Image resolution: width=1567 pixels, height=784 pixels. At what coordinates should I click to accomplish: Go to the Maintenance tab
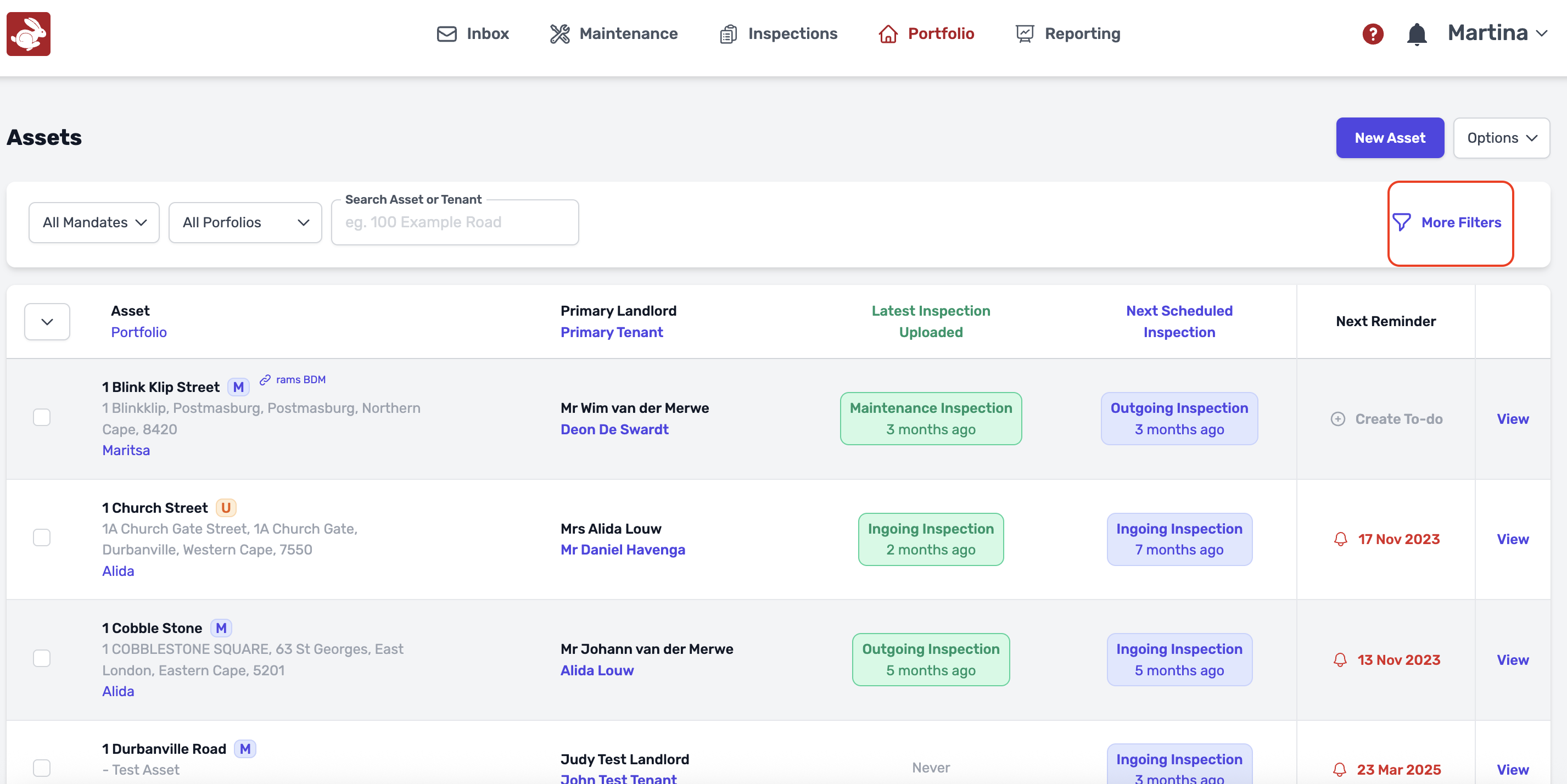pyautogui.click(x=613, y=34)
